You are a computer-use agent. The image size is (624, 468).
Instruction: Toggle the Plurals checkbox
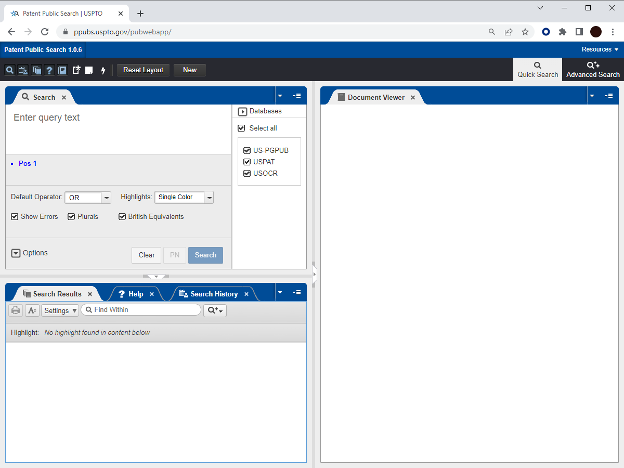[71, 216]
